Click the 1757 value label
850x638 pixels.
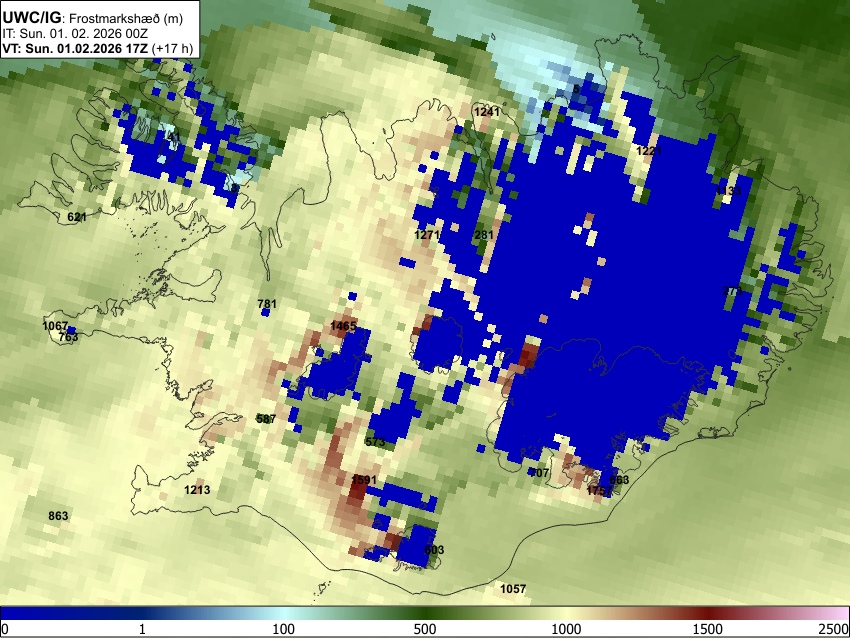[599, 491]
